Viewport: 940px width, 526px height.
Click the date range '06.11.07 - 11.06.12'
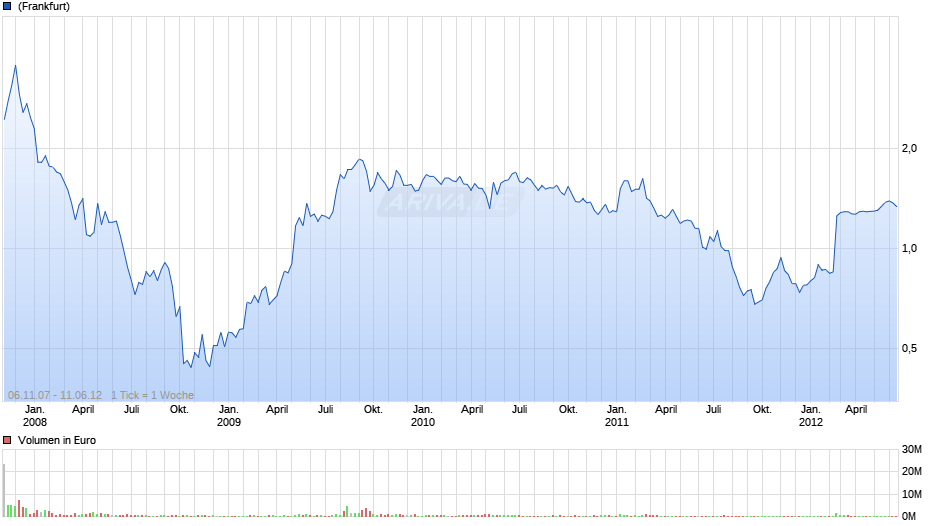55,395
